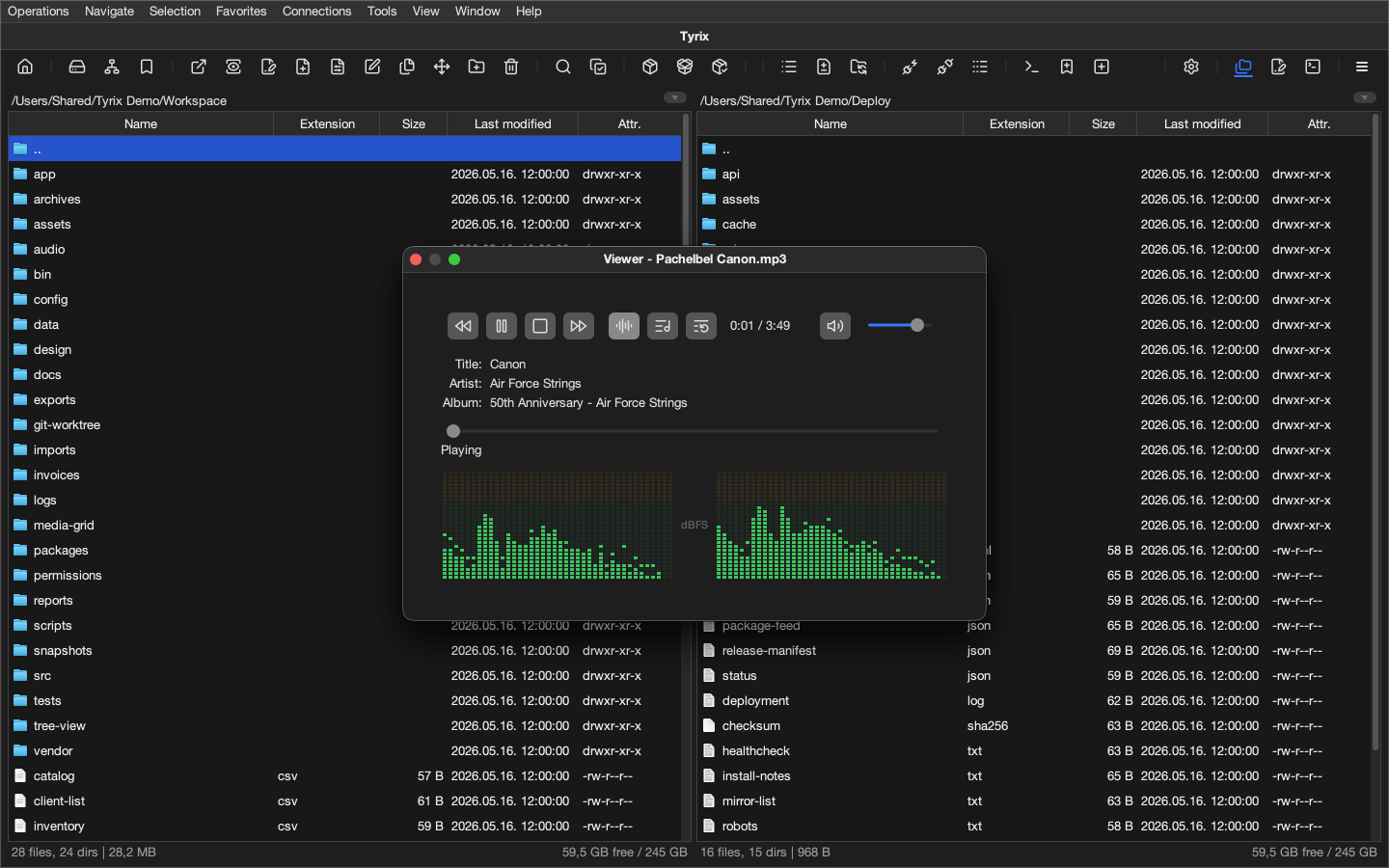This screenshot has width=1389, height=868.
Task: Toggle the playlist music-note button in Viewer
Action: point(663,326)
